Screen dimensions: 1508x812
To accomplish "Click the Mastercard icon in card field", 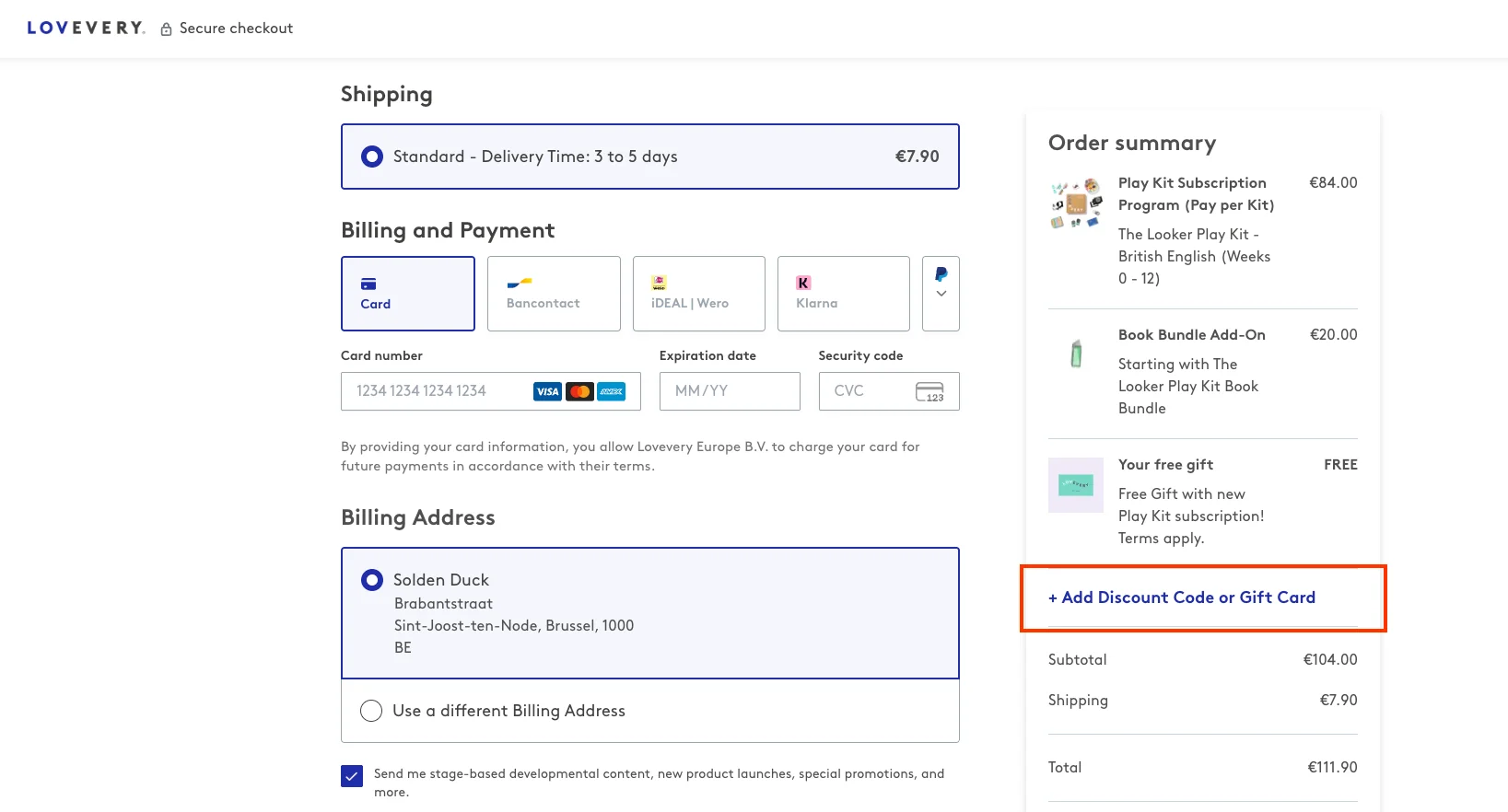I will [579, 391].
